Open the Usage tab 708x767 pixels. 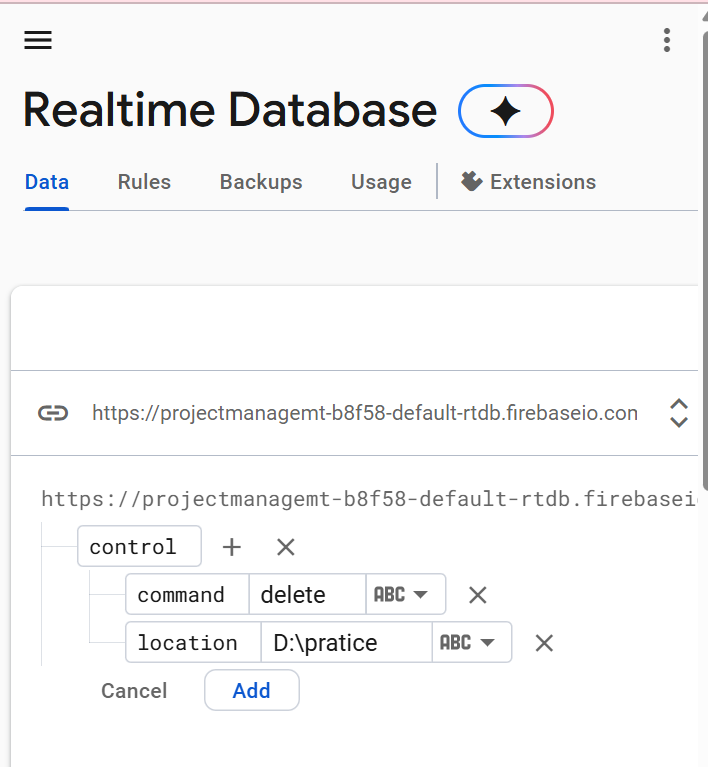381,182
